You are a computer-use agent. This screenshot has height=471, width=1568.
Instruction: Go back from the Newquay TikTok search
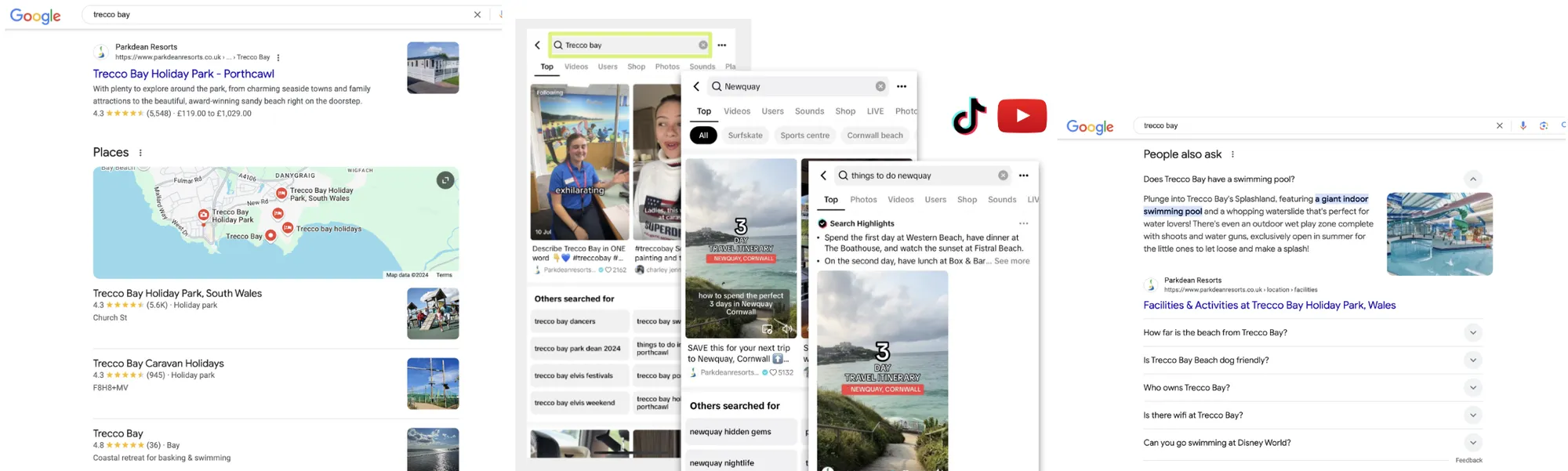pos(696,86)
